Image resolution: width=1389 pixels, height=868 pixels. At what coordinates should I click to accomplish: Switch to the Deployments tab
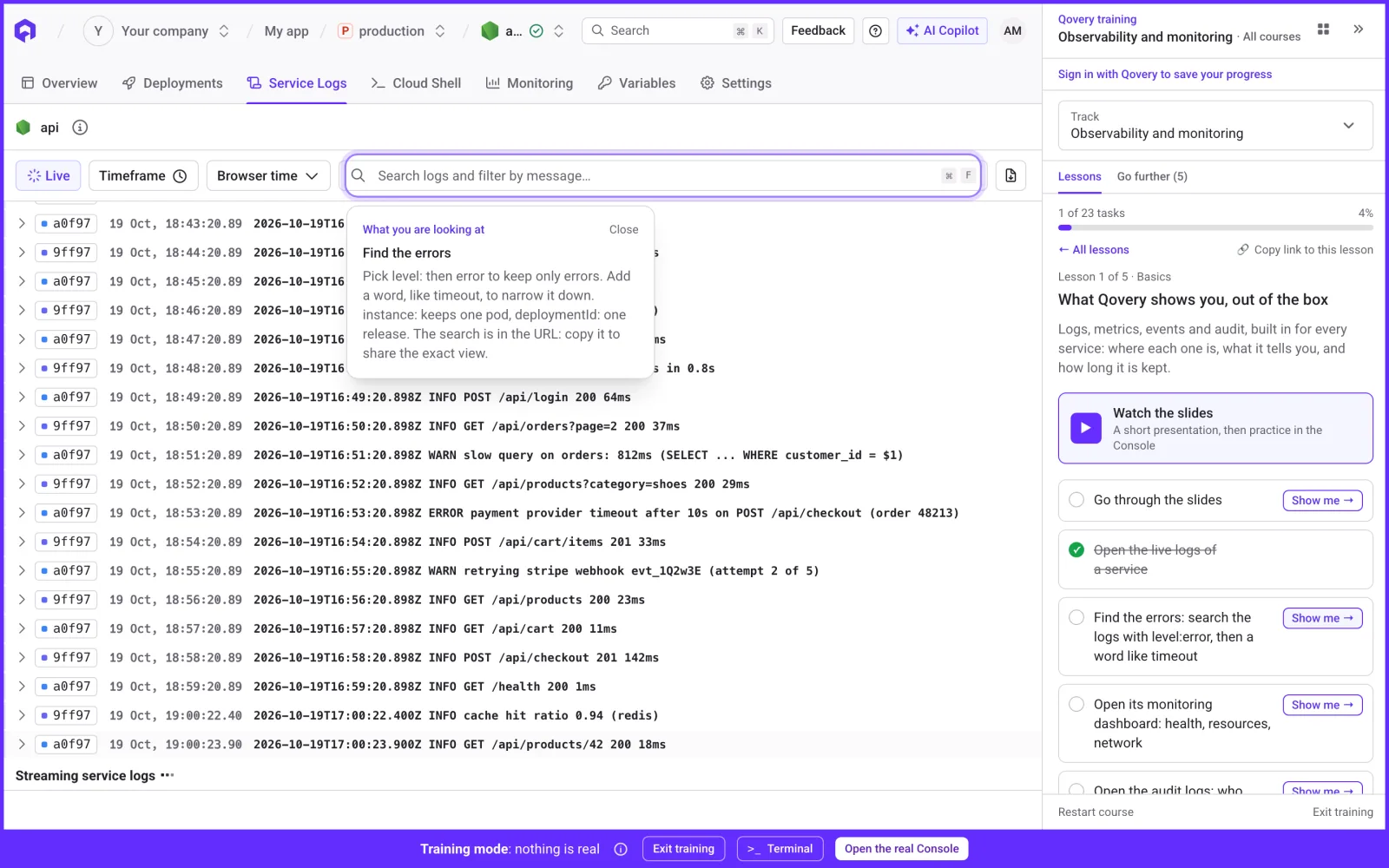click(172, 83)
